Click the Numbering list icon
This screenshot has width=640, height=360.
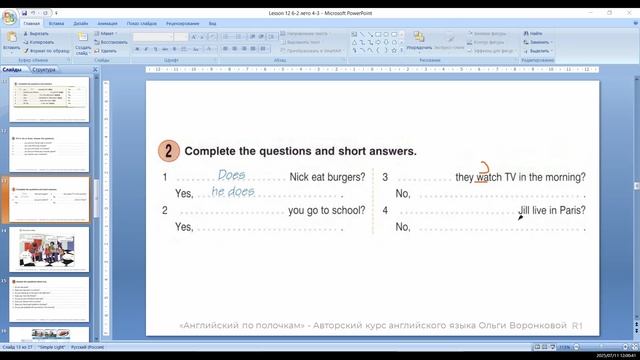(x=240, y=37)
